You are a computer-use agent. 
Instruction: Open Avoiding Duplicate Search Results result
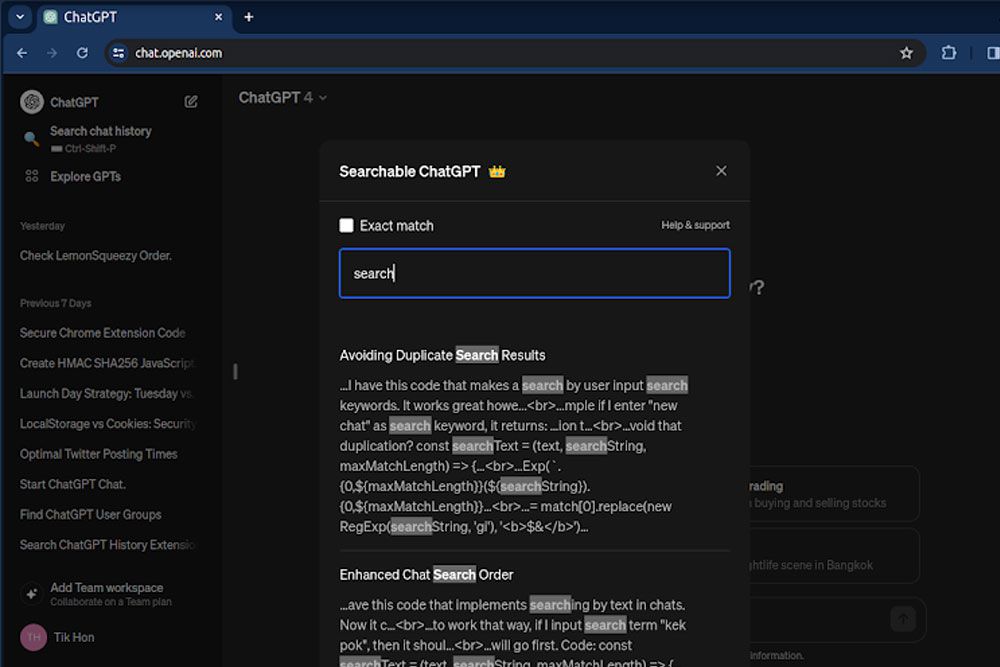(x=442, y=355)
